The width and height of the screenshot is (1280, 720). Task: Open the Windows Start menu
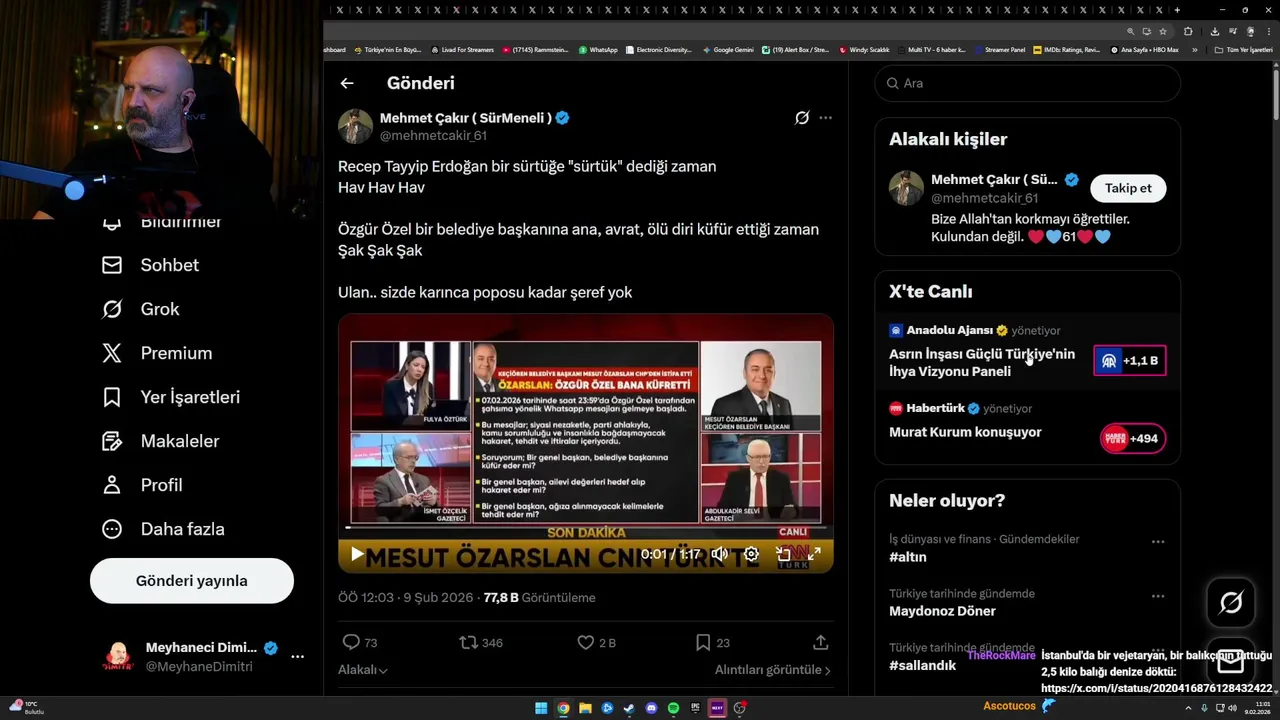[x=541, y=708]
